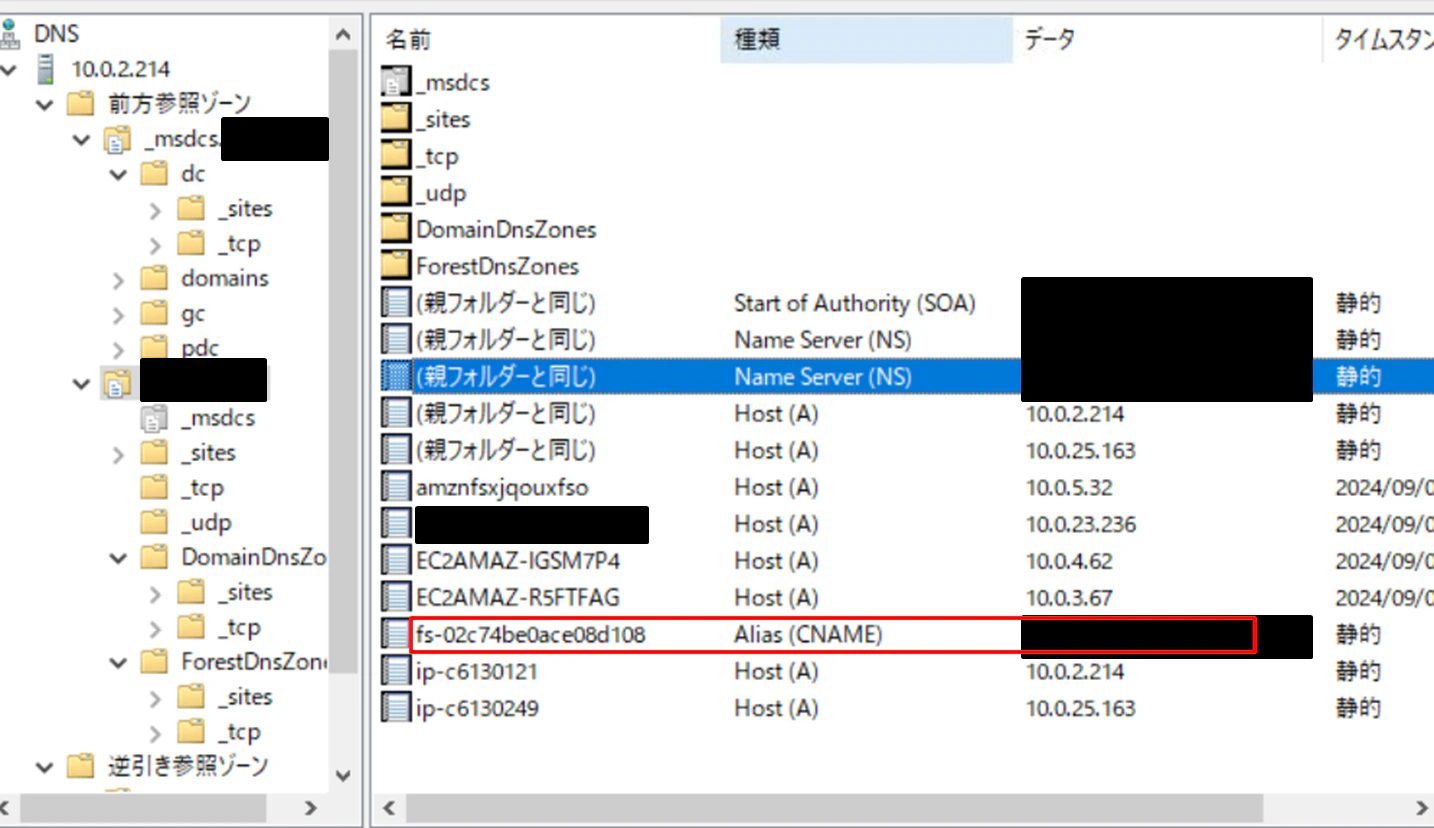
Task: Click the pdc folder icon in tree
Action: tap(153, 348)
